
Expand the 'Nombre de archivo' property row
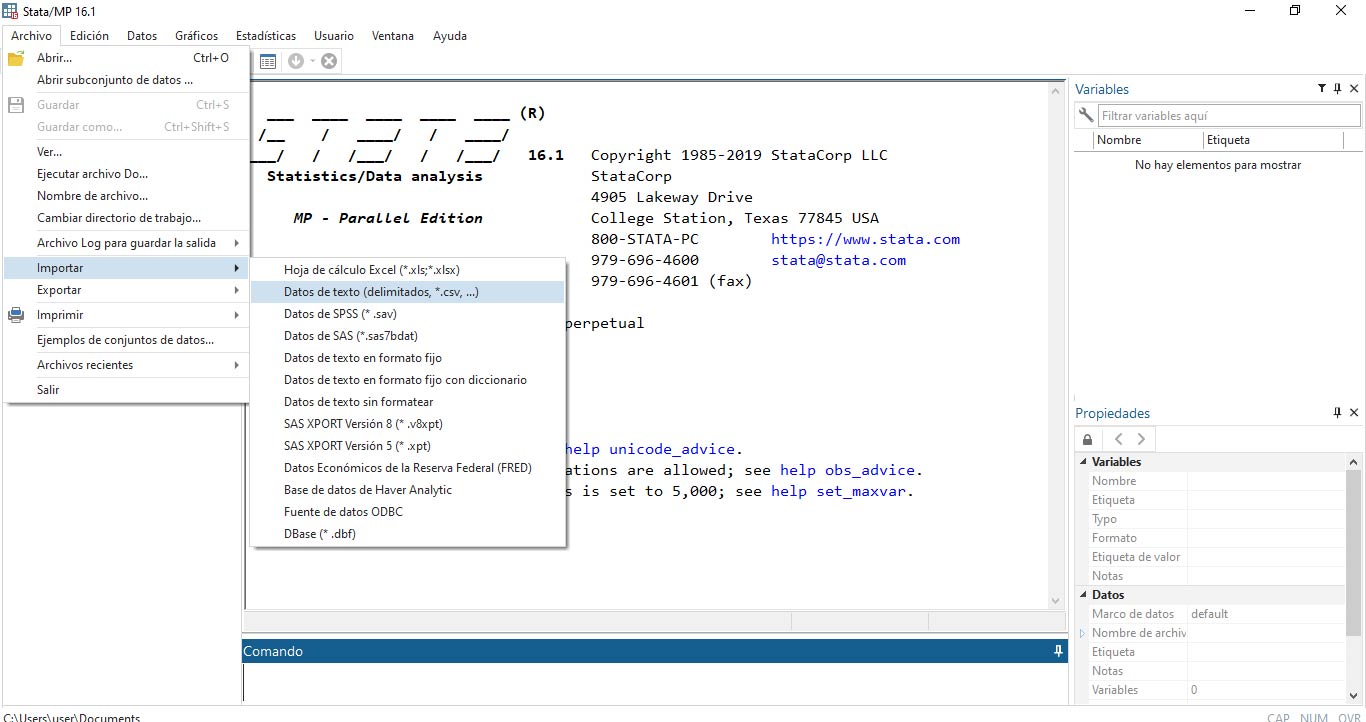1082,633
